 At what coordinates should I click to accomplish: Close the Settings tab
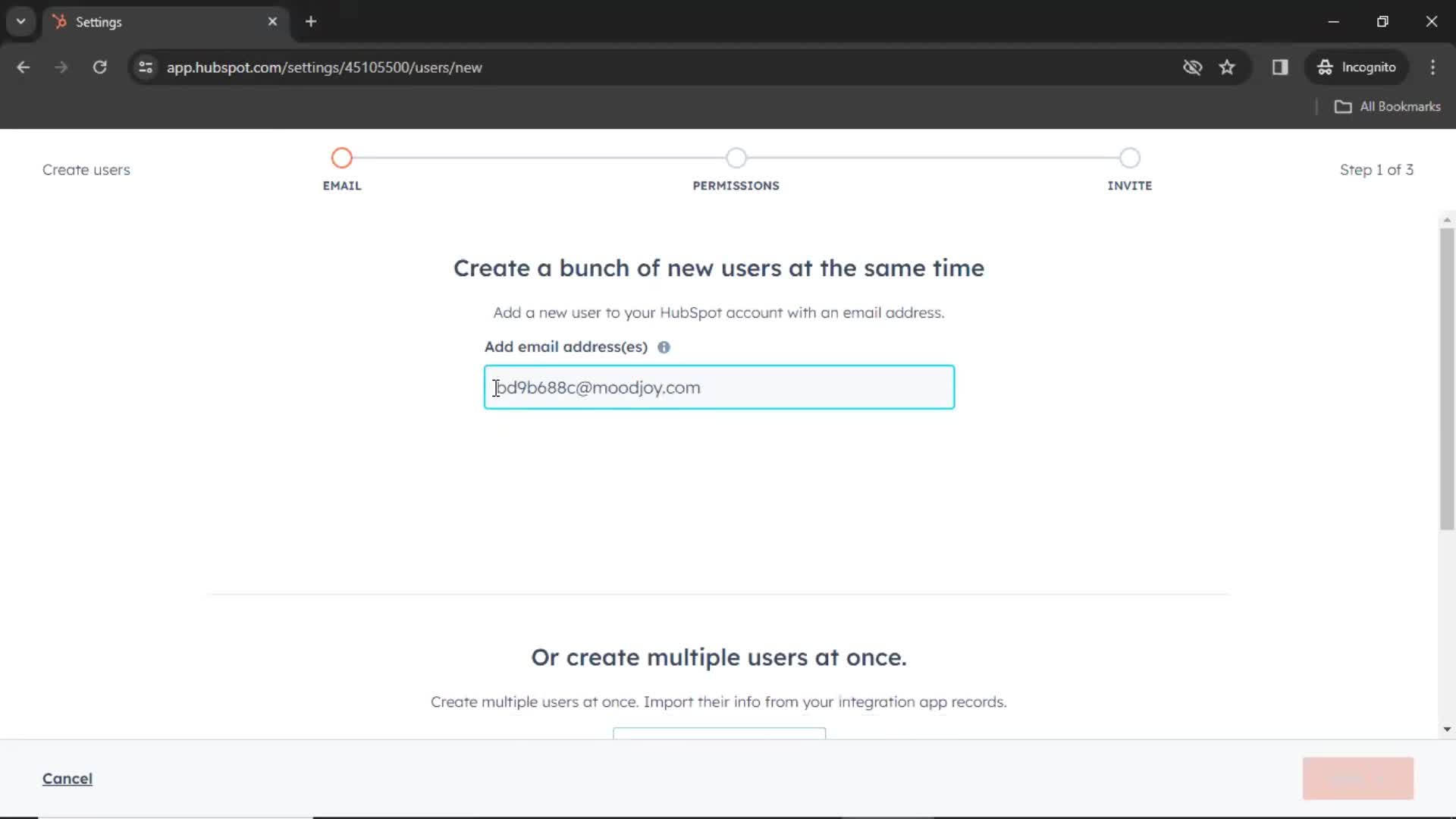click(x=272, y=22)
